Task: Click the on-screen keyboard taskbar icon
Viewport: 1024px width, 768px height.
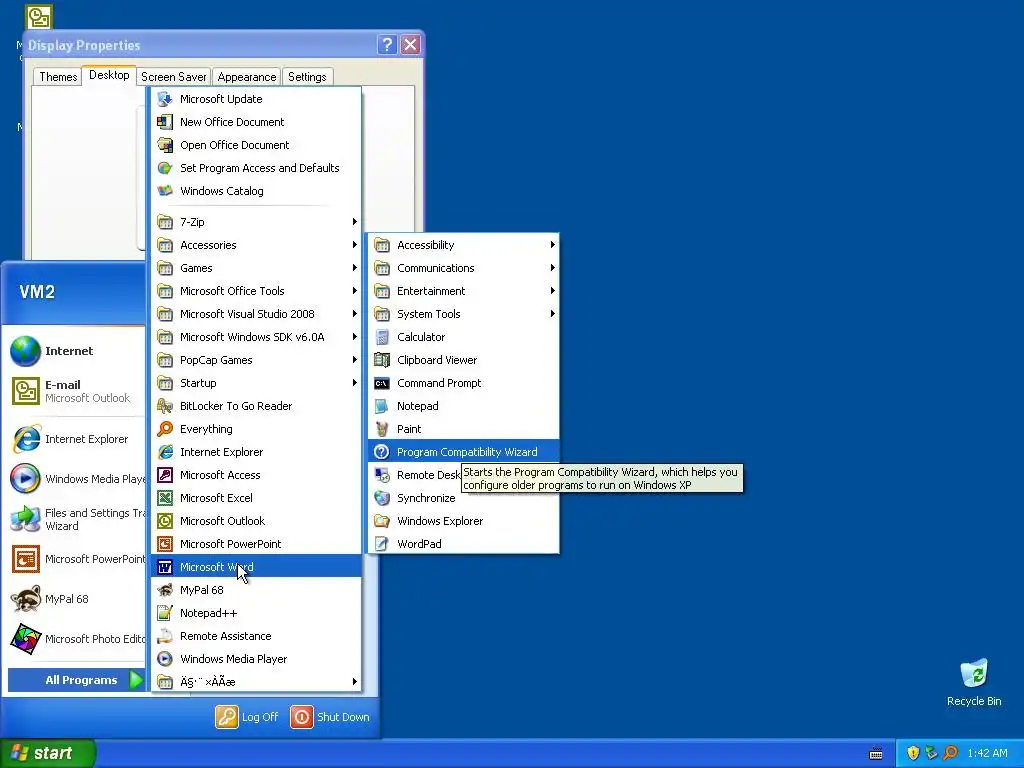Action: pos(876,754)
